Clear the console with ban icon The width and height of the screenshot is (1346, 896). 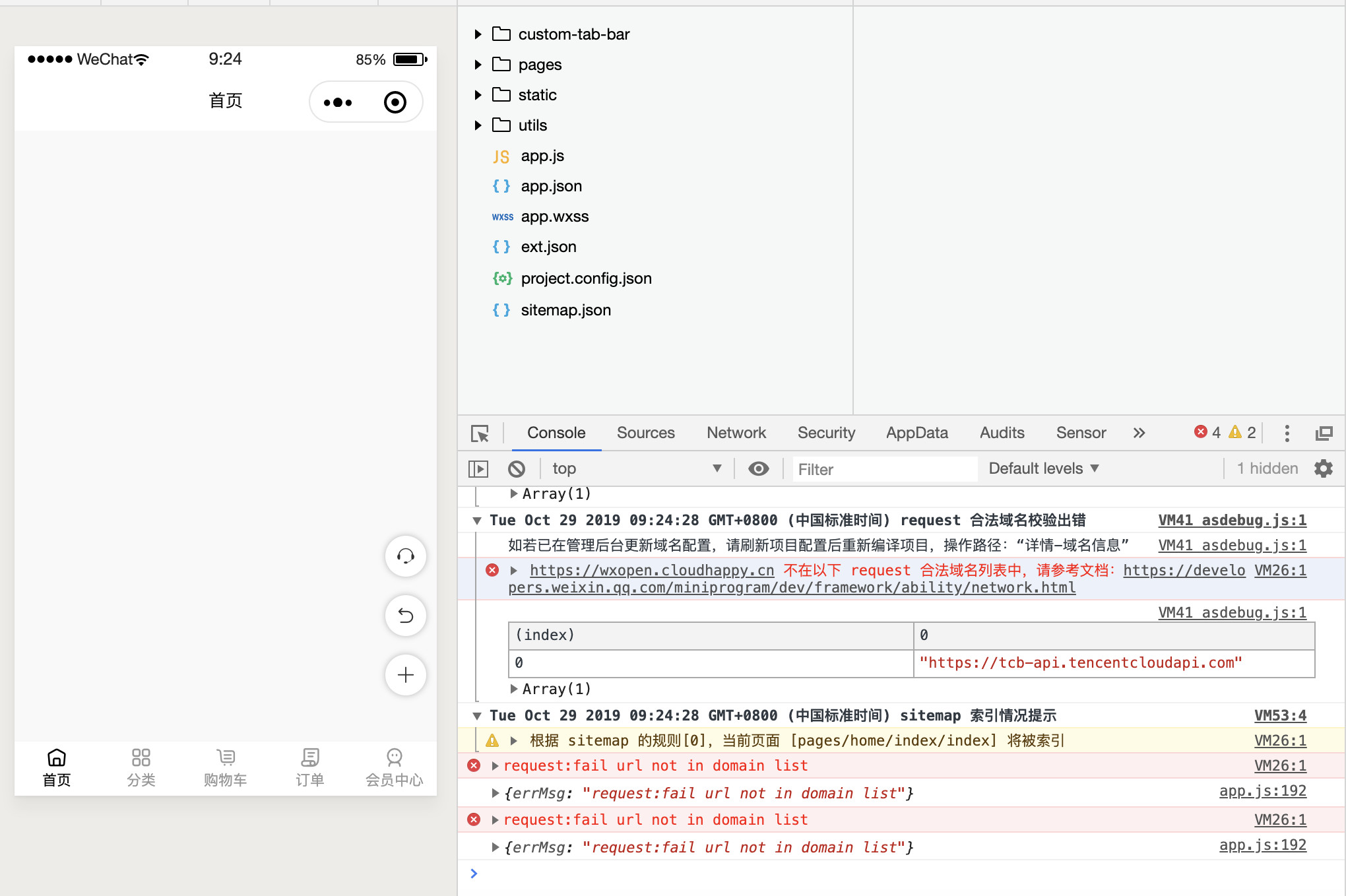(x=517, y=468)
